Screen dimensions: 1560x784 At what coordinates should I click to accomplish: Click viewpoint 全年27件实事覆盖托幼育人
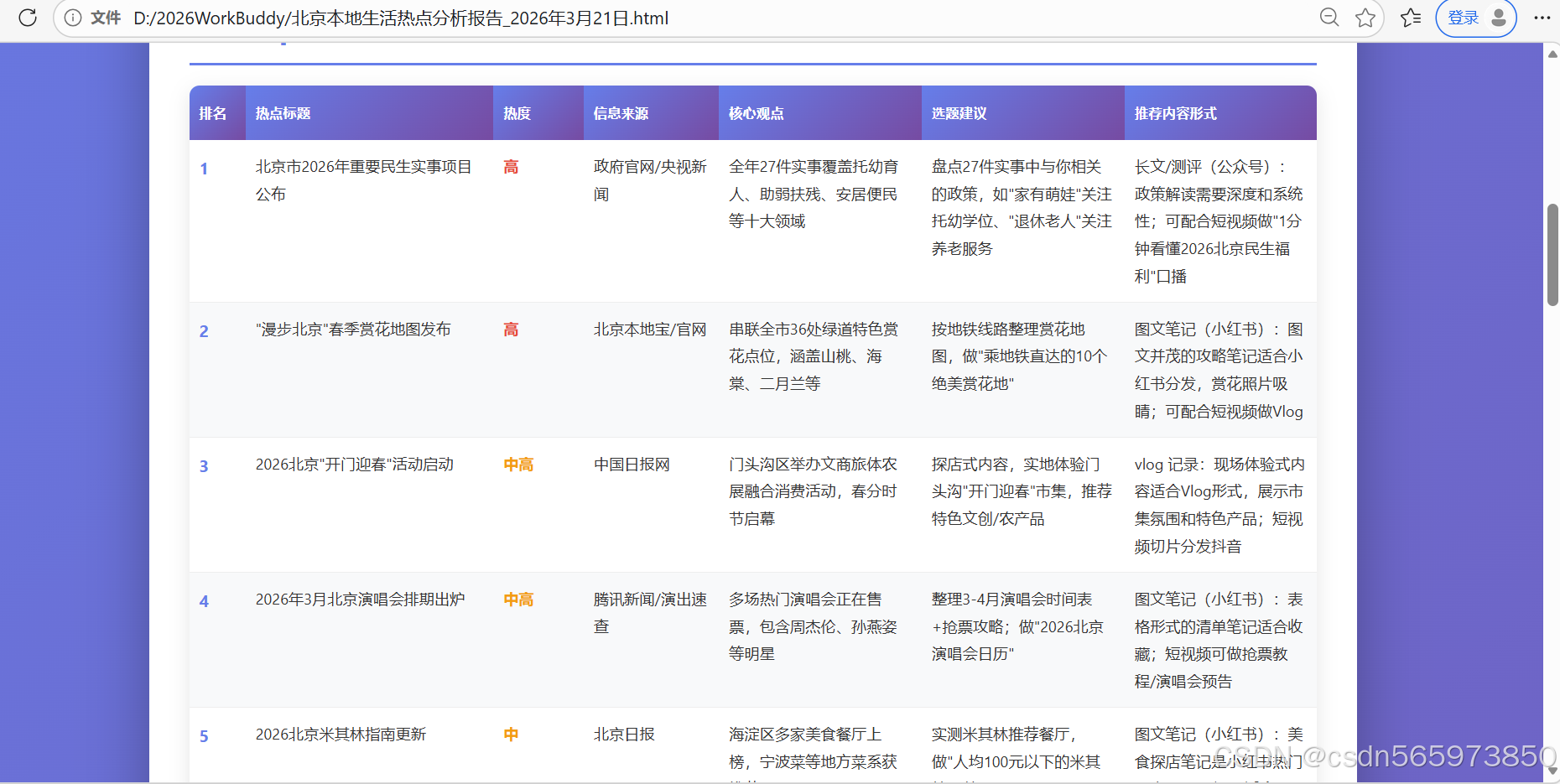(814, 194)
